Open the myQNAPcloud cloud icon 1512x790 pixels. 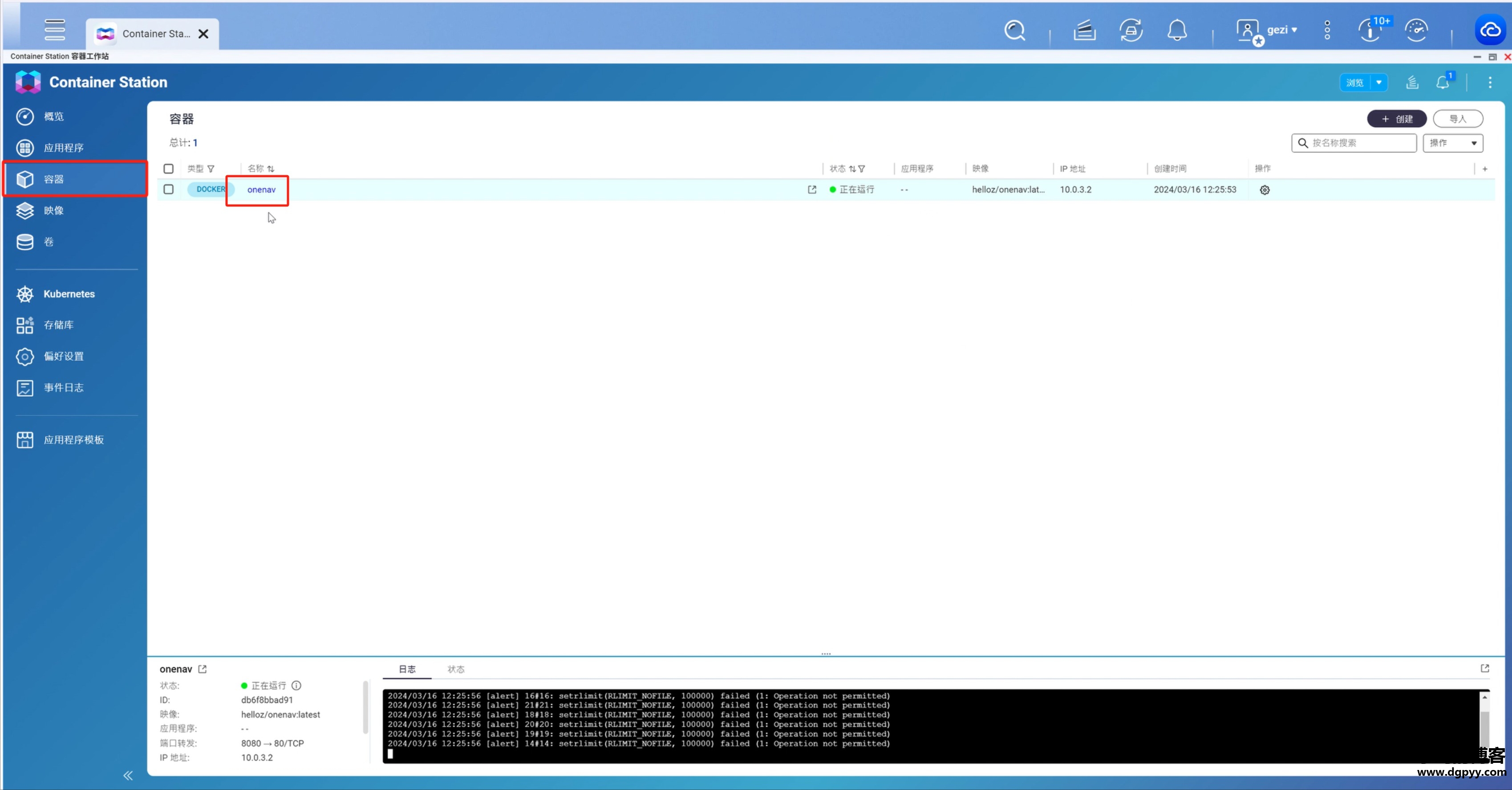[1490, 29]
